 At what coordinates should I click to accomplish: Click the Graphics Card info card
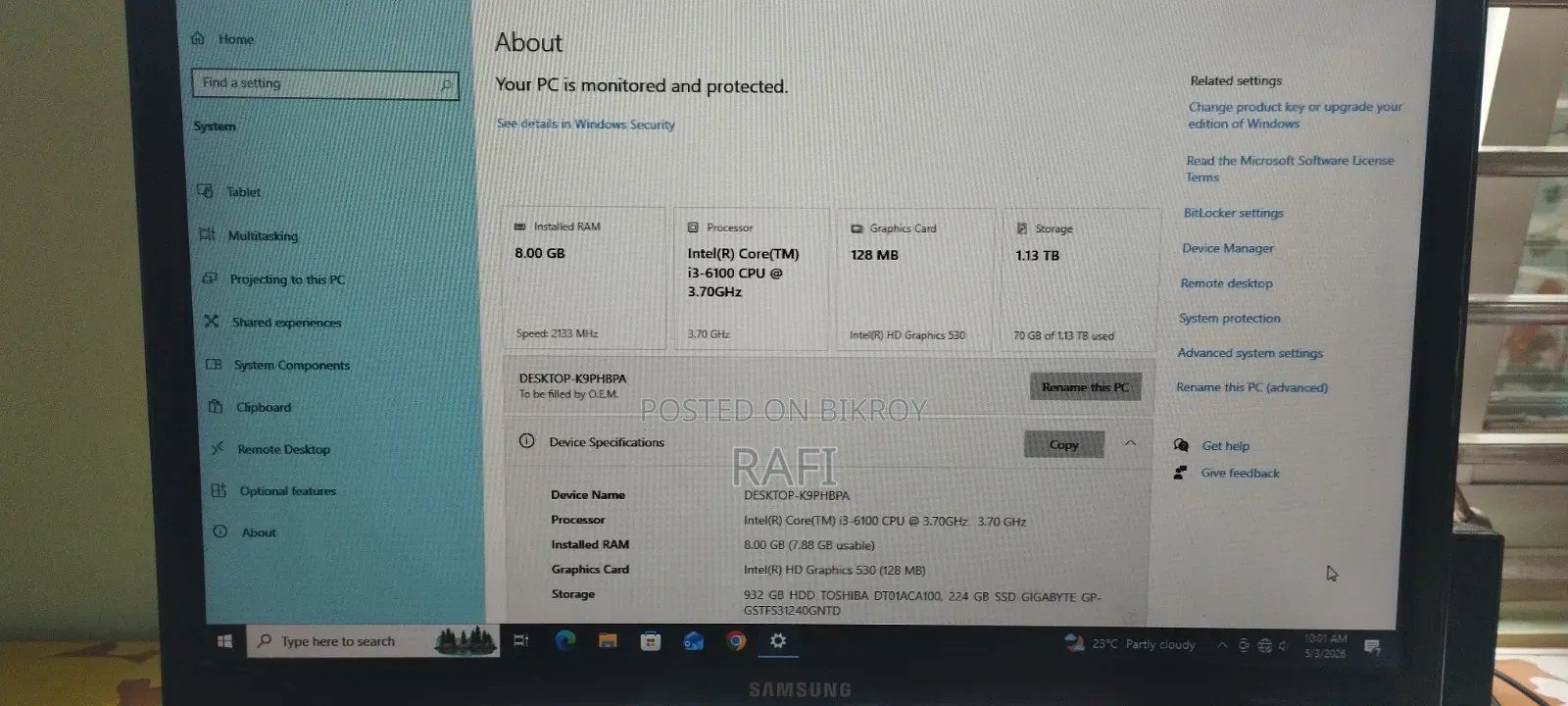[x=915, y=280]
